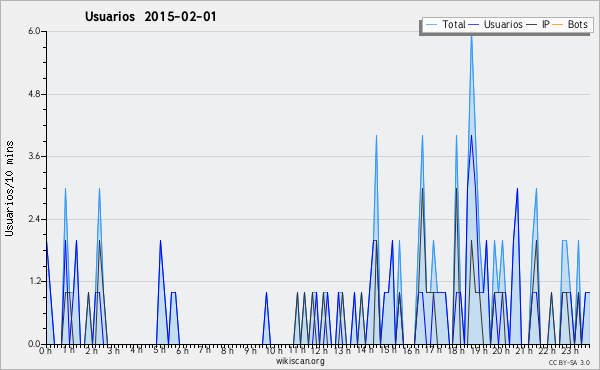The height and width of the screenshot is (370, 600).
Task: Click the 5 h label on x-axis
Action: pos(159,350)
